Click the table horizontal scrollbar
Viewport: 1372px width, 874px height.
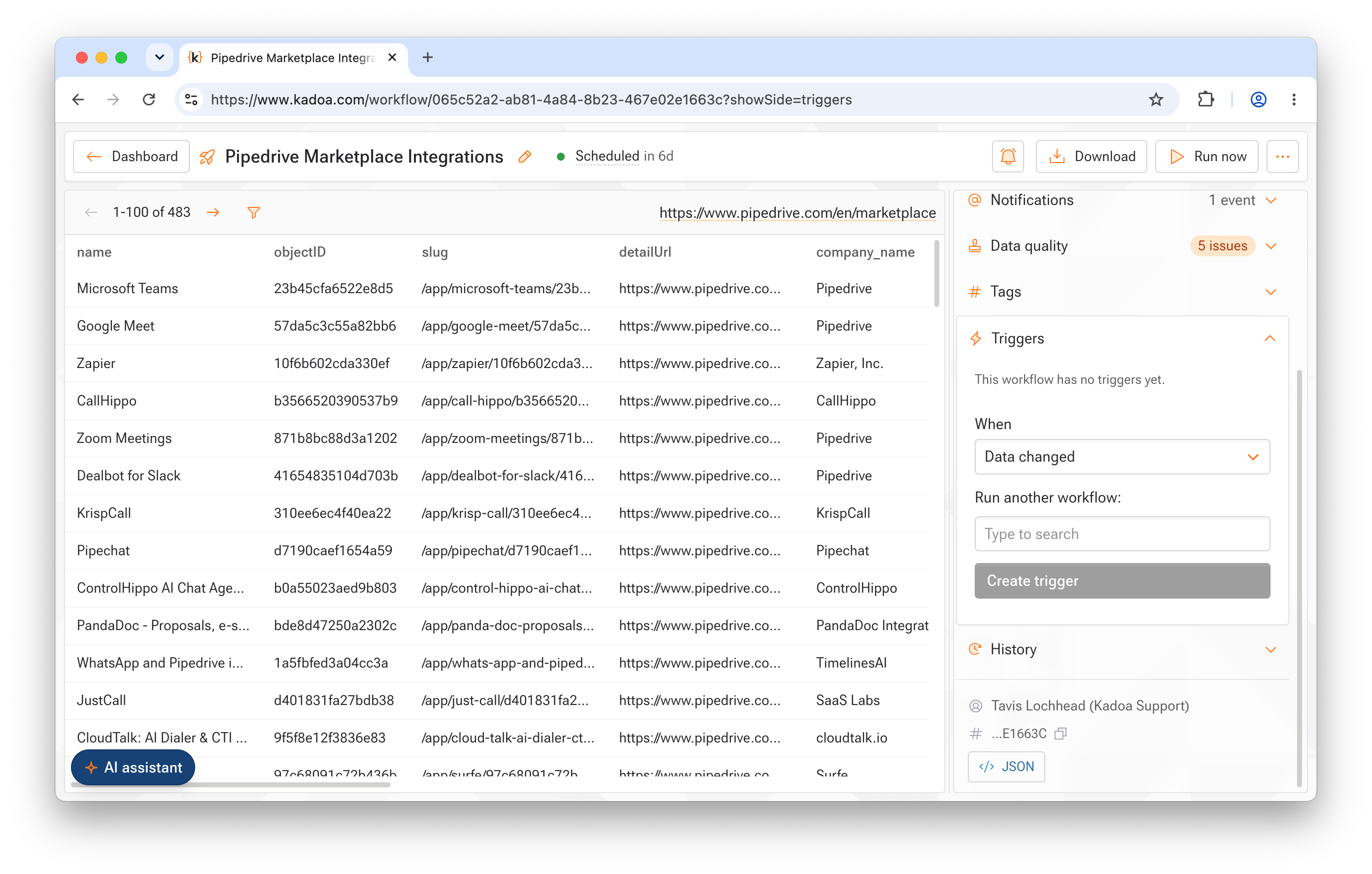click(x=230, y=784)
